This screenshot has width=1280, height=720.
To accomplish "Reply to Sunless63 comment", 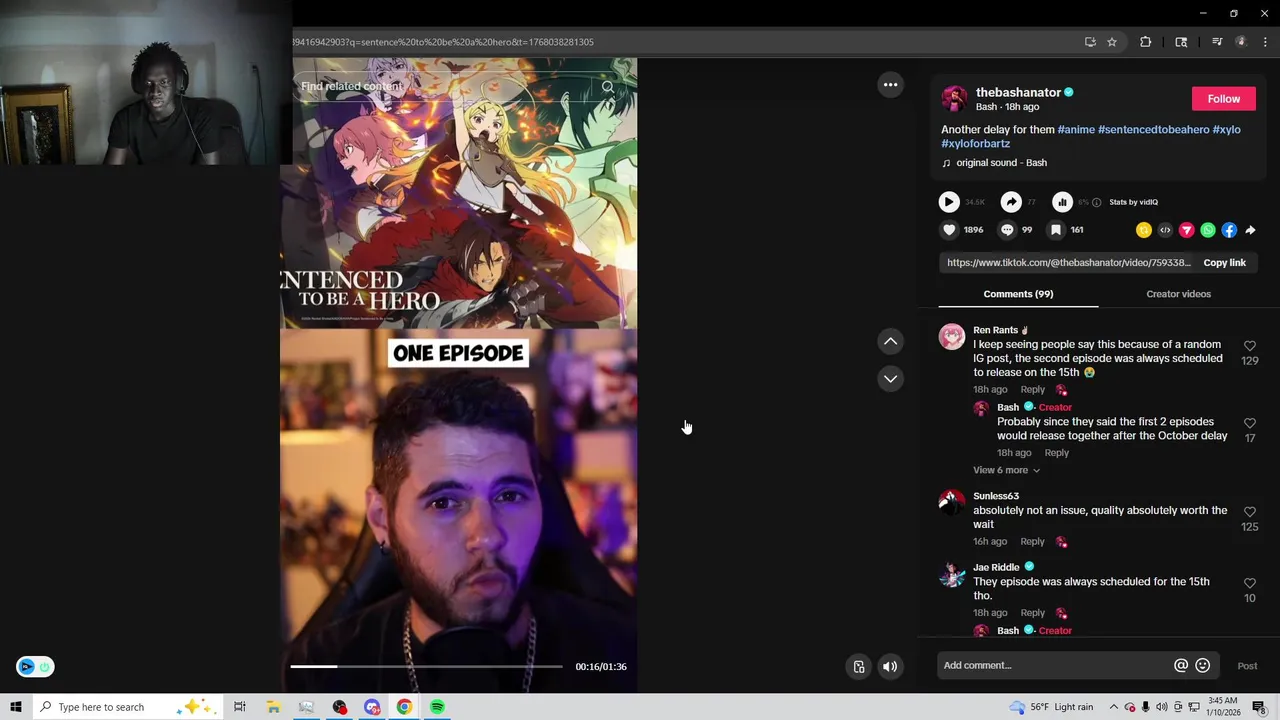I will click(1032, 542).
